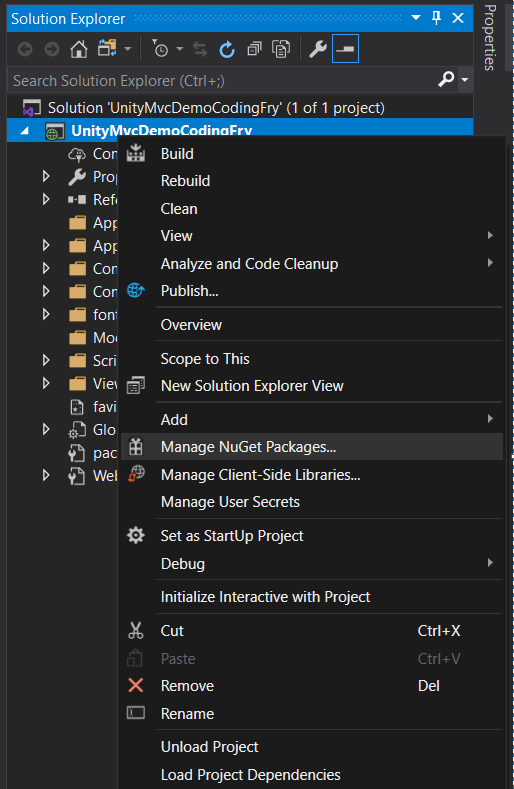Select the Solution 'UnityMvcDemoCodingFry' node
The width and height of the screenshot is (514, 789).
[216, 108]
